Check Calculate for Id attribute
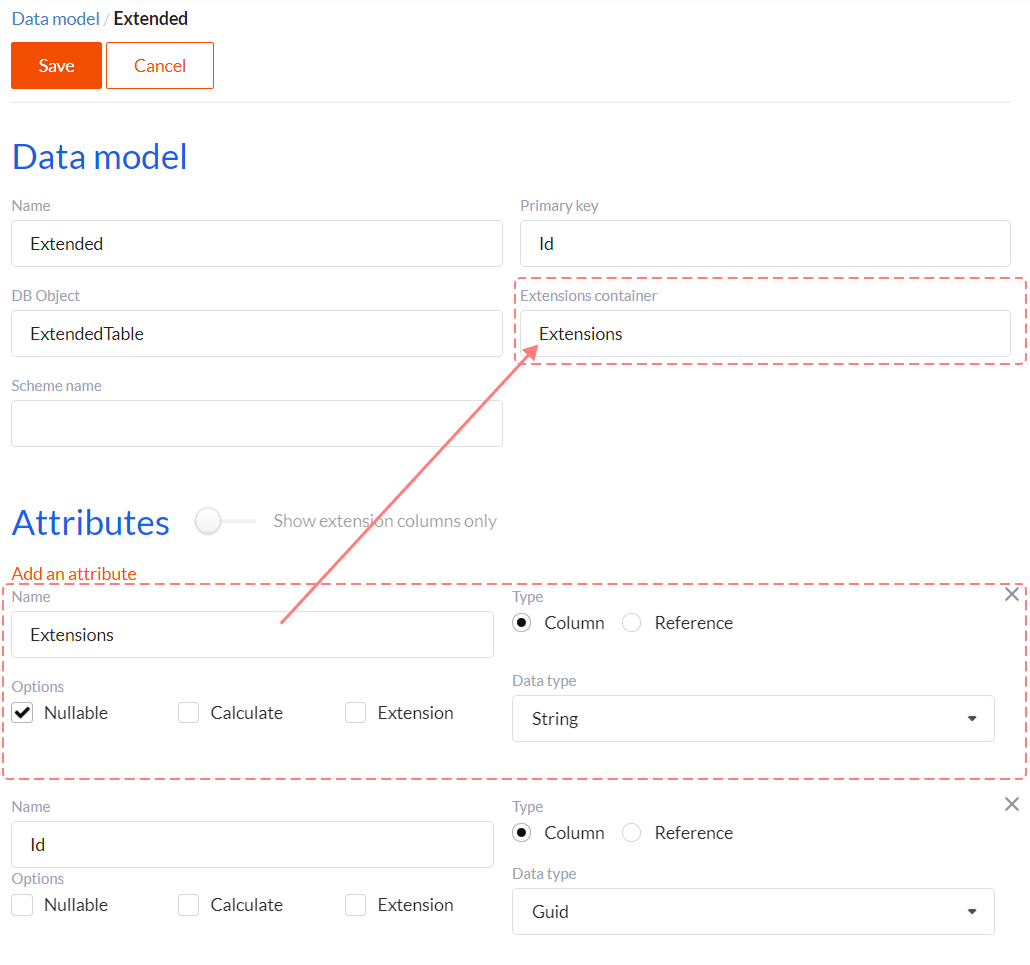 pos(189,905)
